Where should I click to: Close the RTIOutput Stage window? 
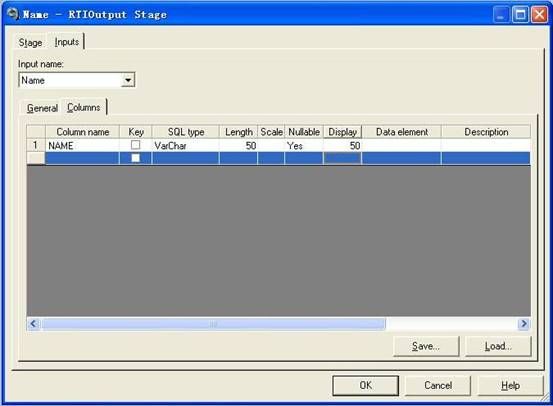point(540,14)
